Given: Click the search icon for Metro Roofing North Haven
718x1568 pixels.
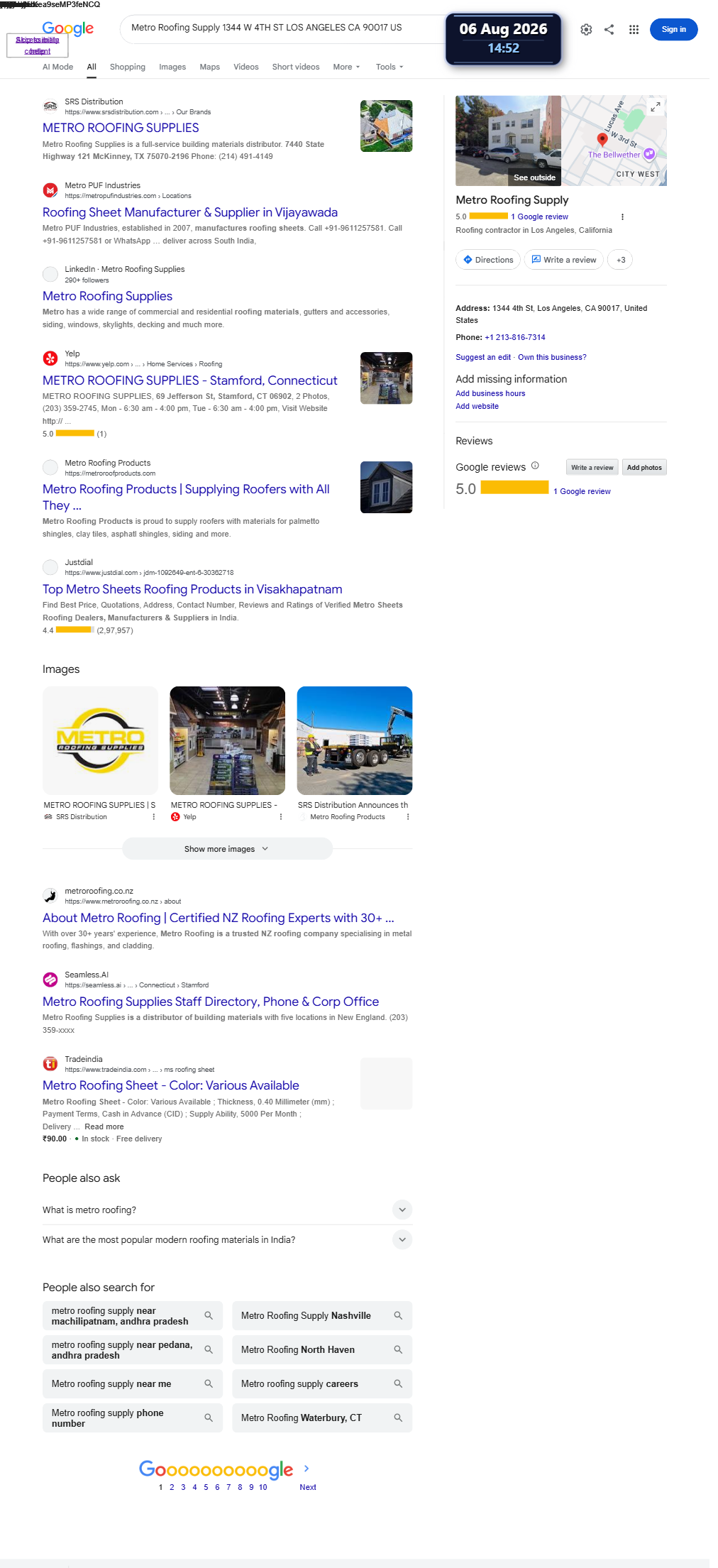Looking at the screenshot, I should pos(398,1350).
